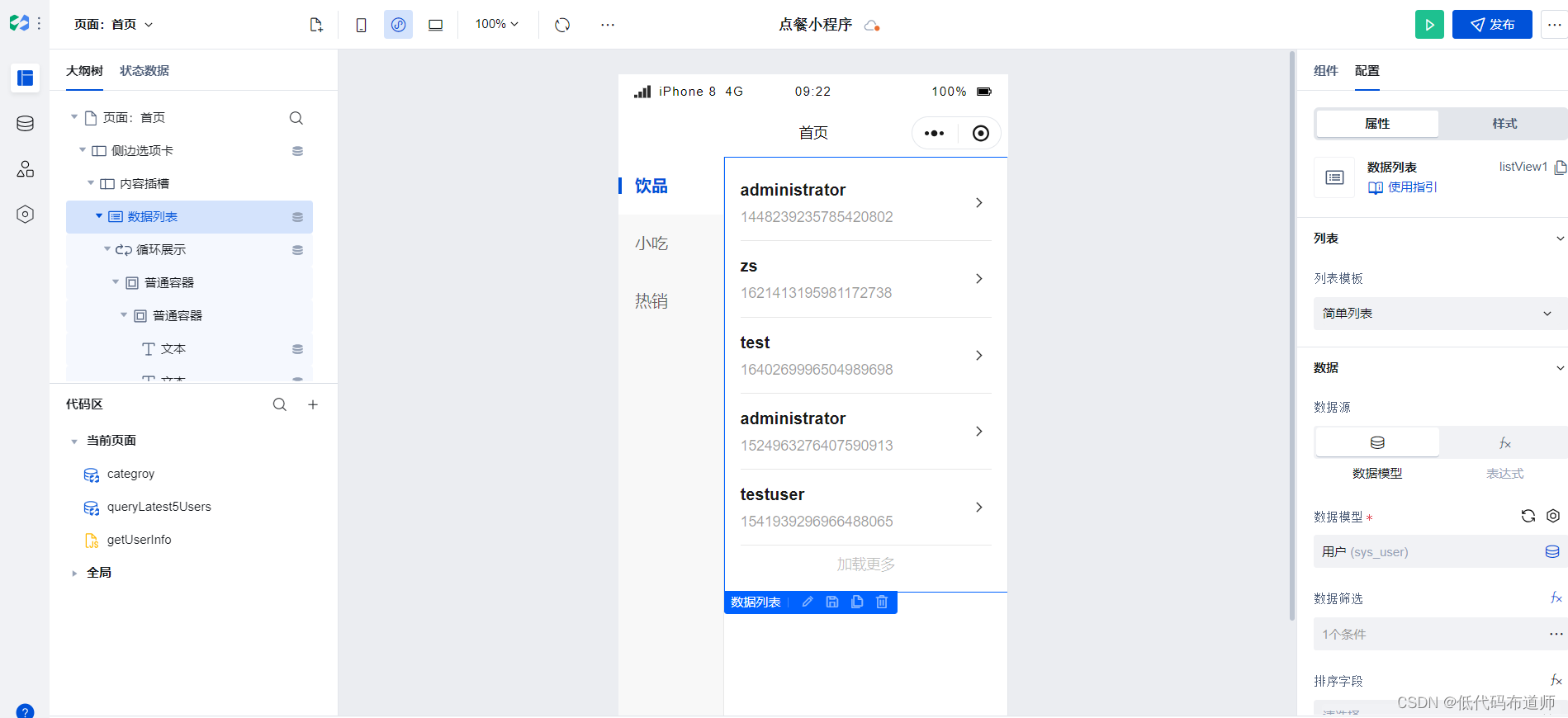Open the 列表模板 简单列表 dropdown
Screen dimensions: 1568x718
(x=1440, y=314)
